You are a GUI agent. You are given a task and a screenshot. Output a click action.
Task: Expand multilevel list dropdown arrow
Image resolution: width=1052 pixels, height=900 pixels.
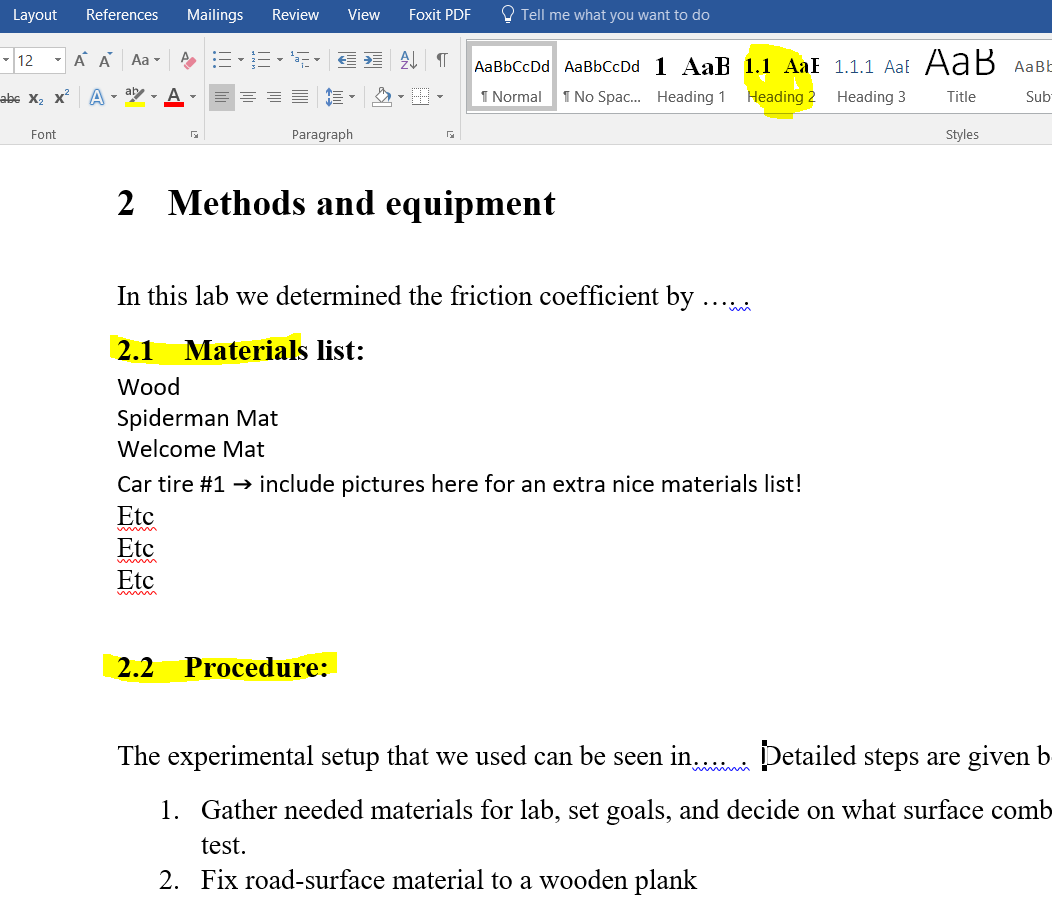pyautogui.click(x=317, y=60)
